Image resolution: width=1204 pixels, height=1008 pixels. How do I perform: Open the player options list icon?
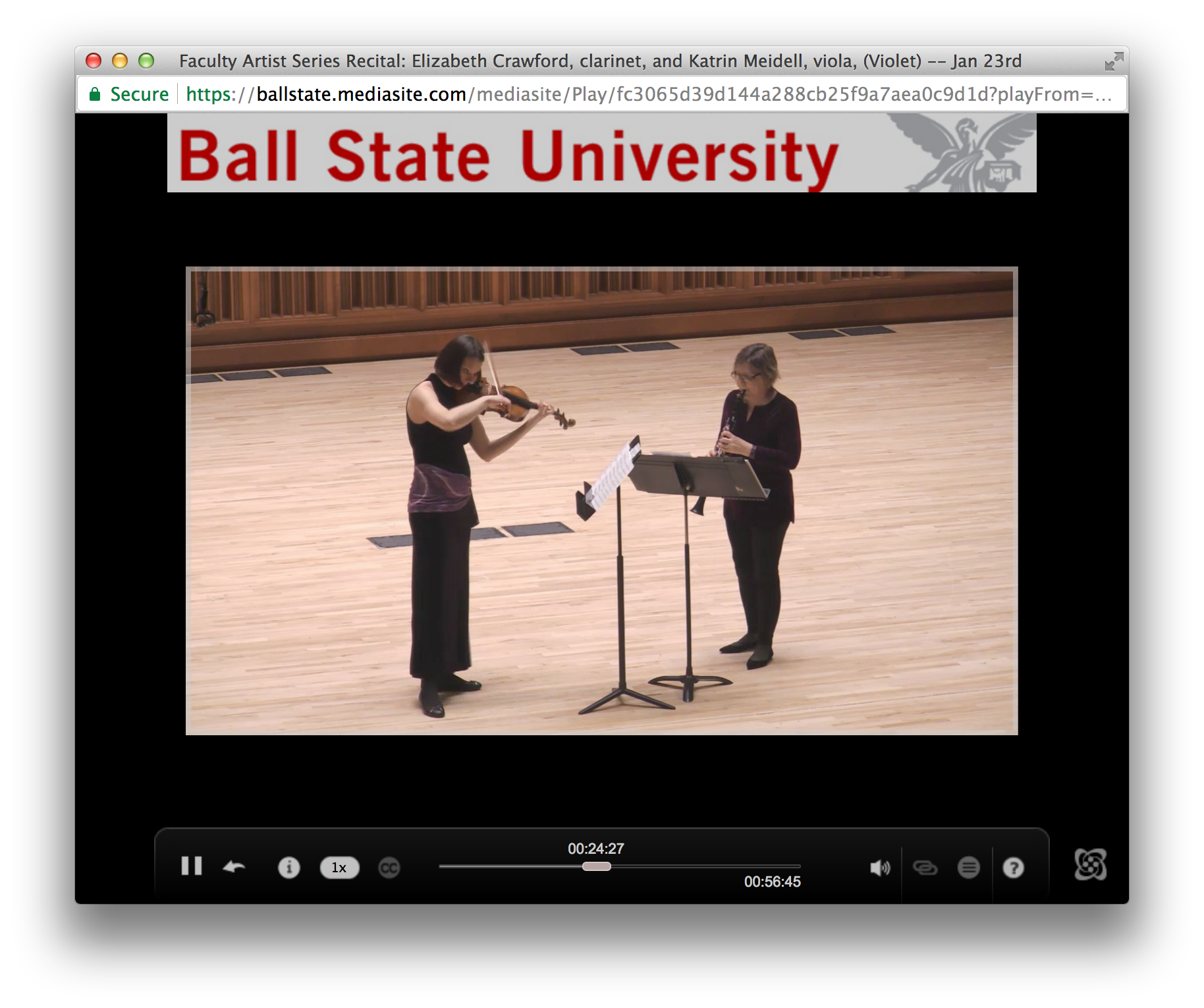(x=968, y=868)
